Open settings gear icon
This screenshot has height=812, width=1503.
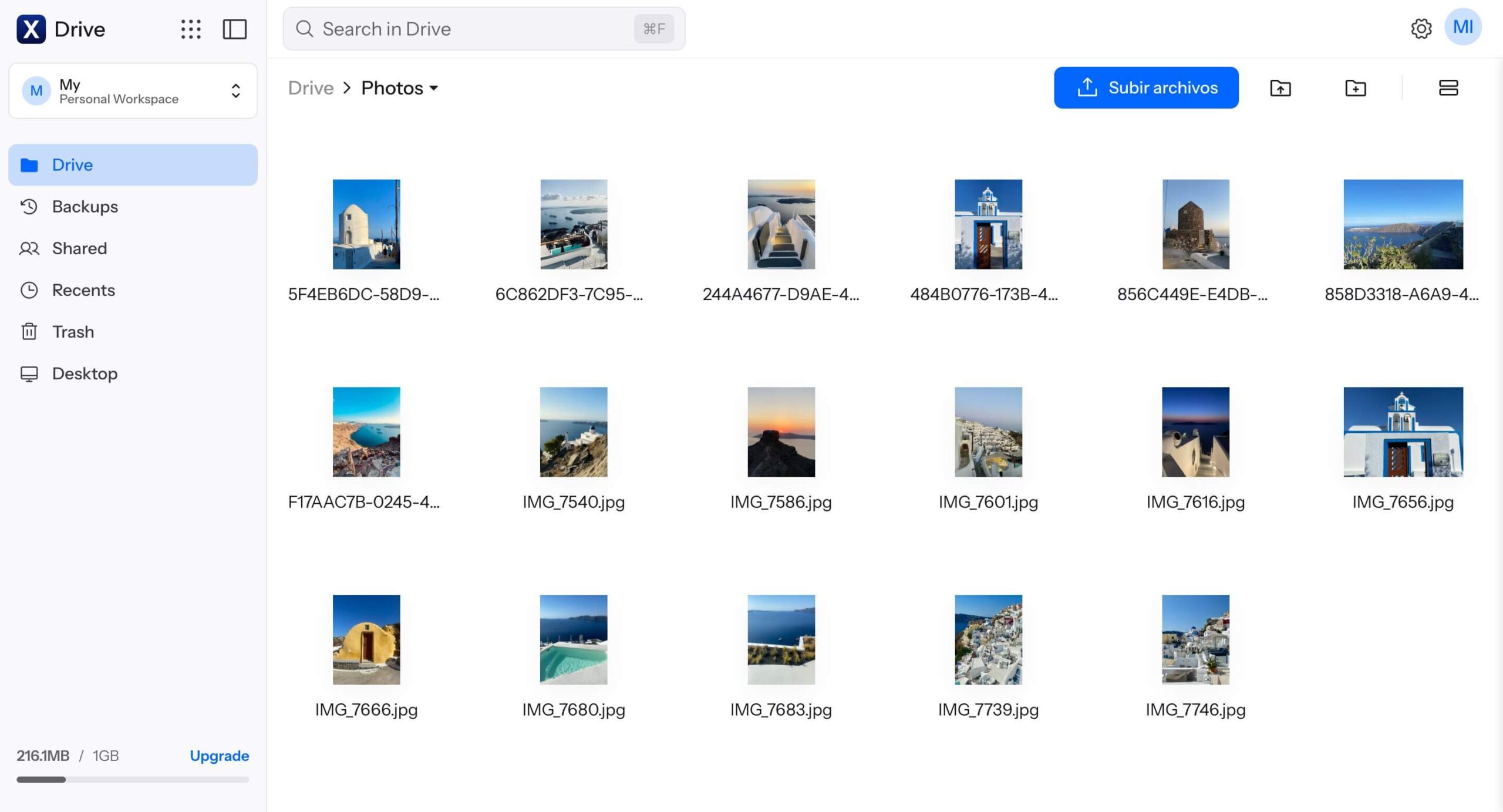click(1421, 28)
